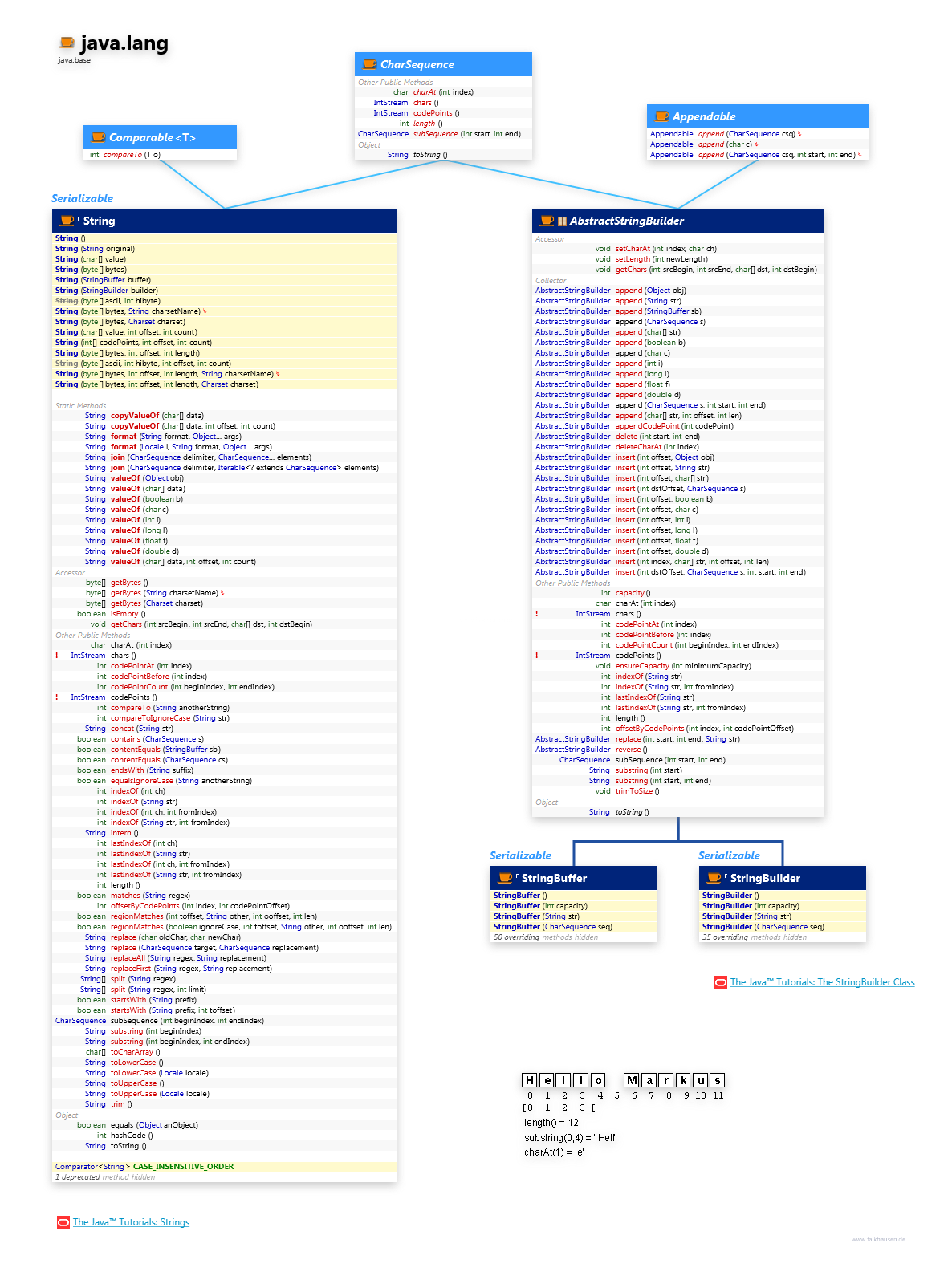This screenshot has width=952, height=1276.
Task: Click reverse () method in AbstractStringBuilder
Action: (x=631, y=750)
